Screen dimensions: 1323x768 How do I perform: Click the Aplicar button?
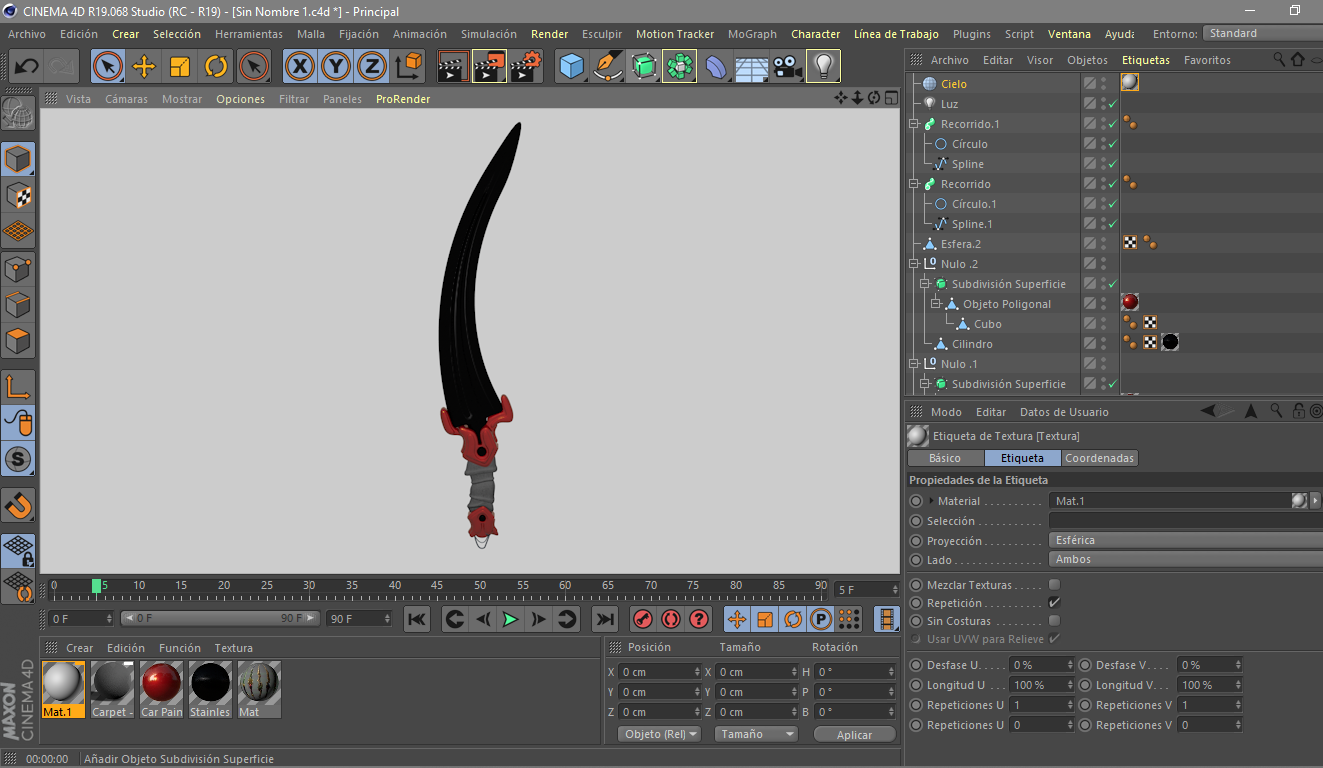[854, 734]
